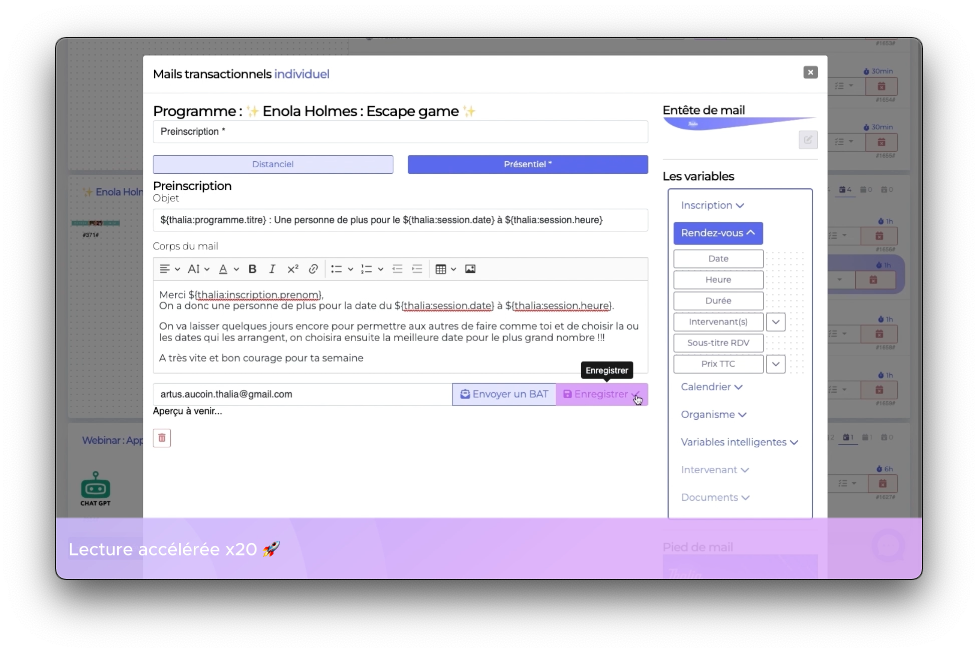This screenshot has height=653, width=978.
Task: Toggle bold formatting in mail body toolbar
Action: 252,269
